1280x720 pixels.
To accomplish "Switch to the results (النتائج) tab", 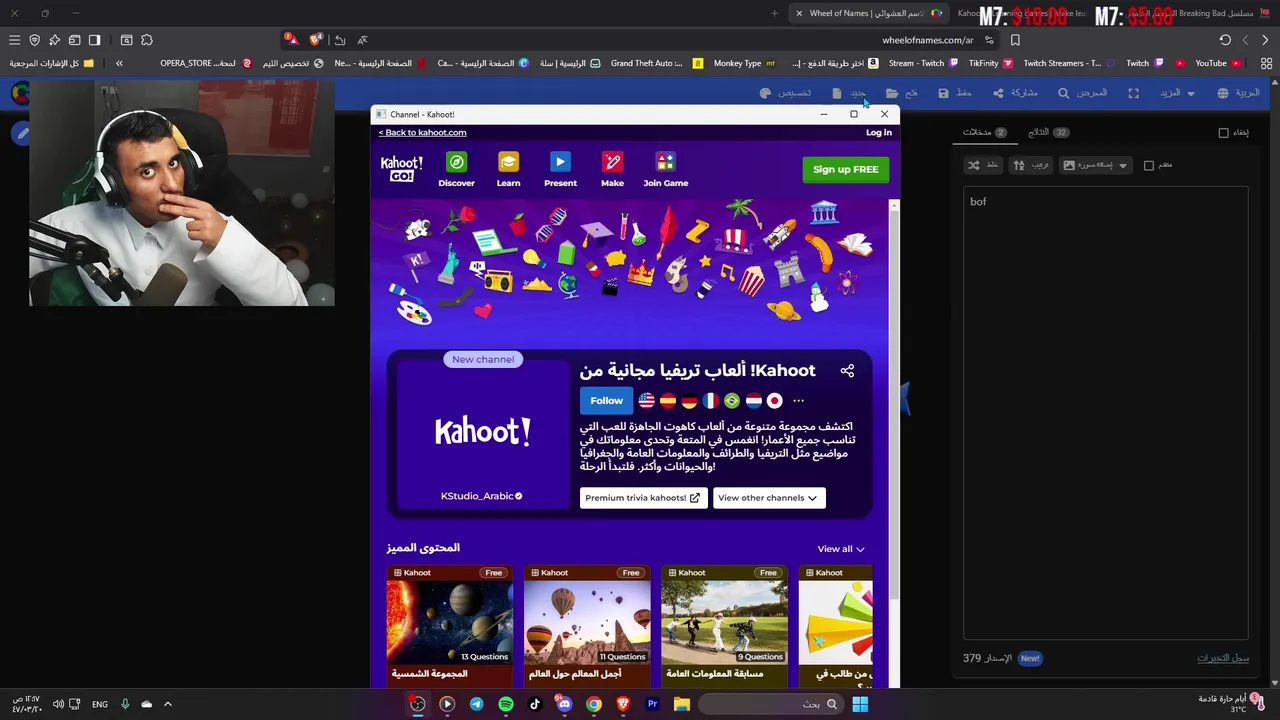I will (1048, 132).
